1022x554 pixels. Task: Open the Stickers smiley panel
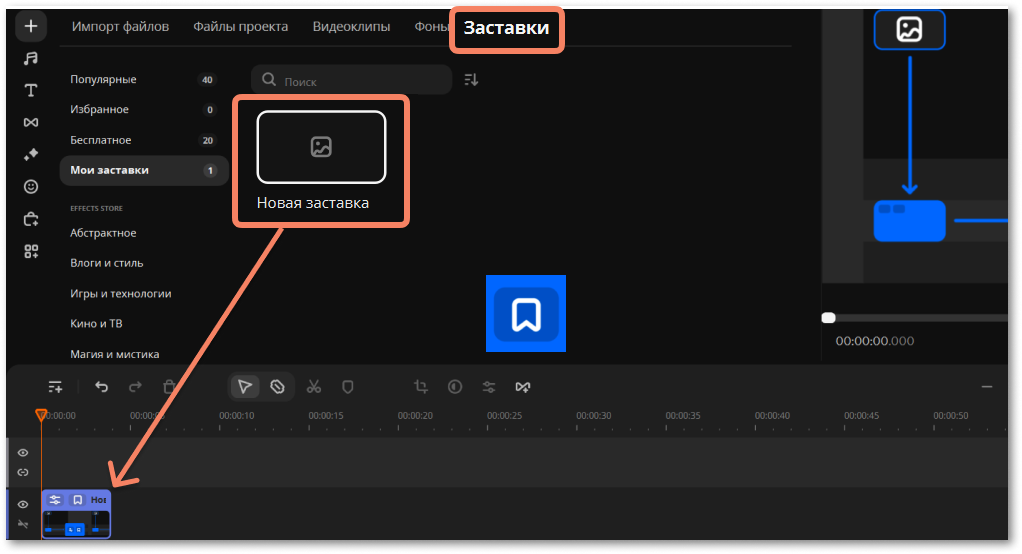[31, 187]
